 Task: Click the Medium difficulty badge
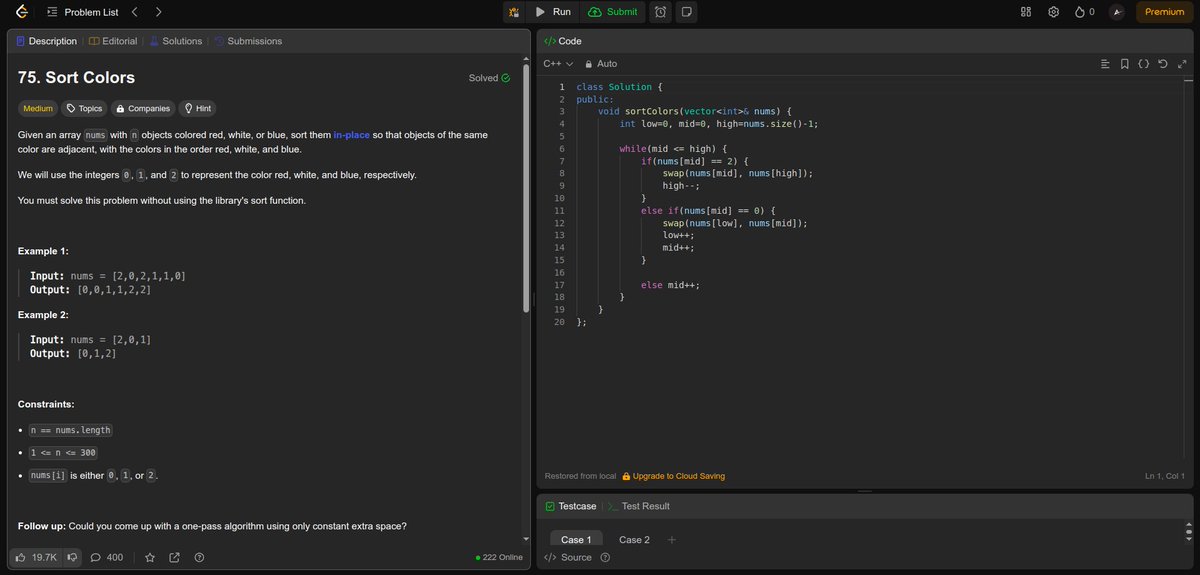pos(38,108)
